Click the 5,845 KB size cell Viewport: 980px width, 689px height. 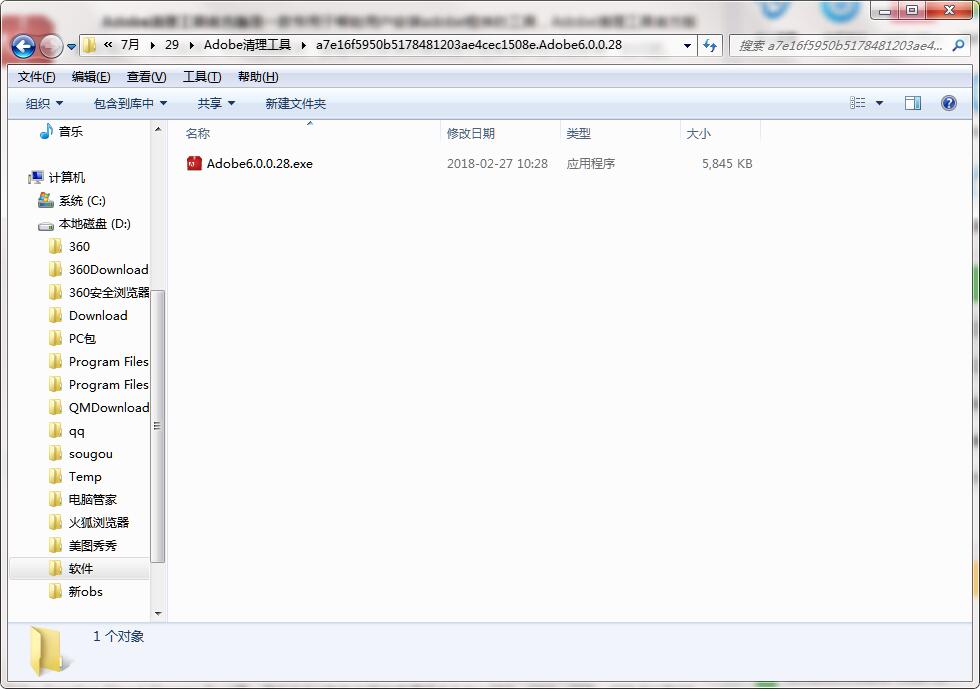pyautogui.click(x=727, y=164)
